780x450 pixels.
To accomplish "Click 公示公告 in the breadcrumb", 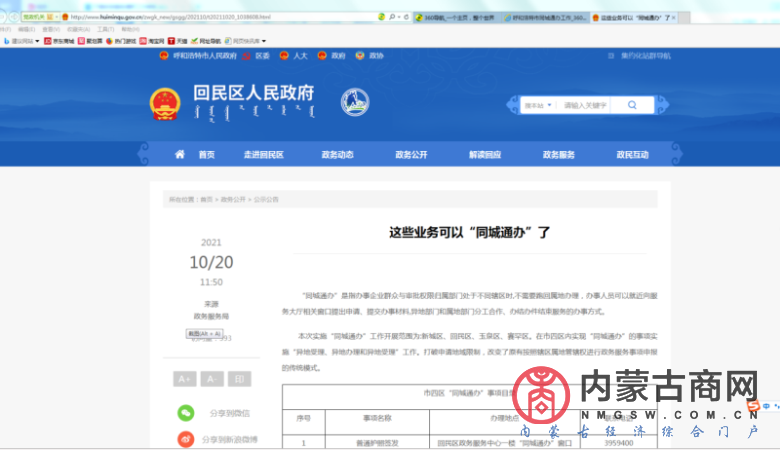I will tap(266, 199).
